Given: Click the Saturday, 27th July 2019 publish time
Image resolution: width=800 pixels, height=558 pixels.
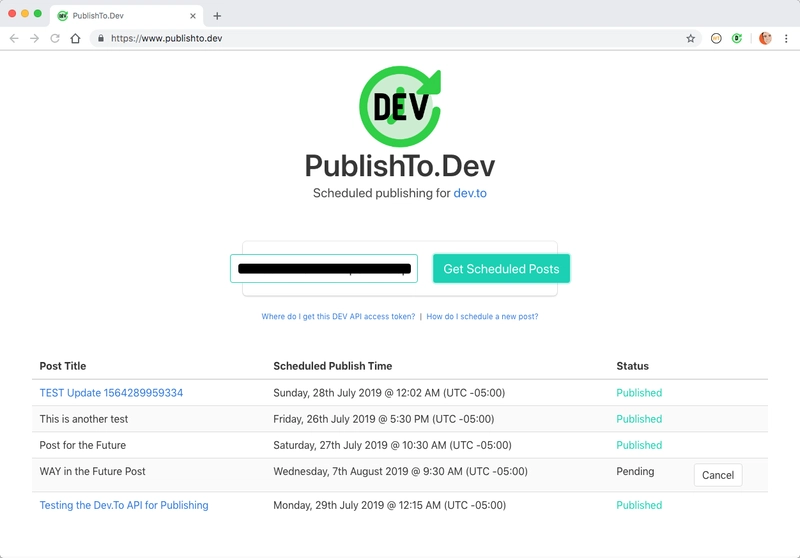Looking at the screenshot, I should pos(392,445).
